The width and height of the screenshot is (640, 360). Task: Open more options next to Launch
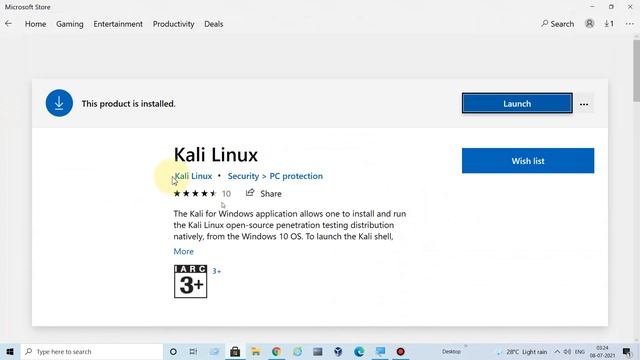(x=584, y=104)
